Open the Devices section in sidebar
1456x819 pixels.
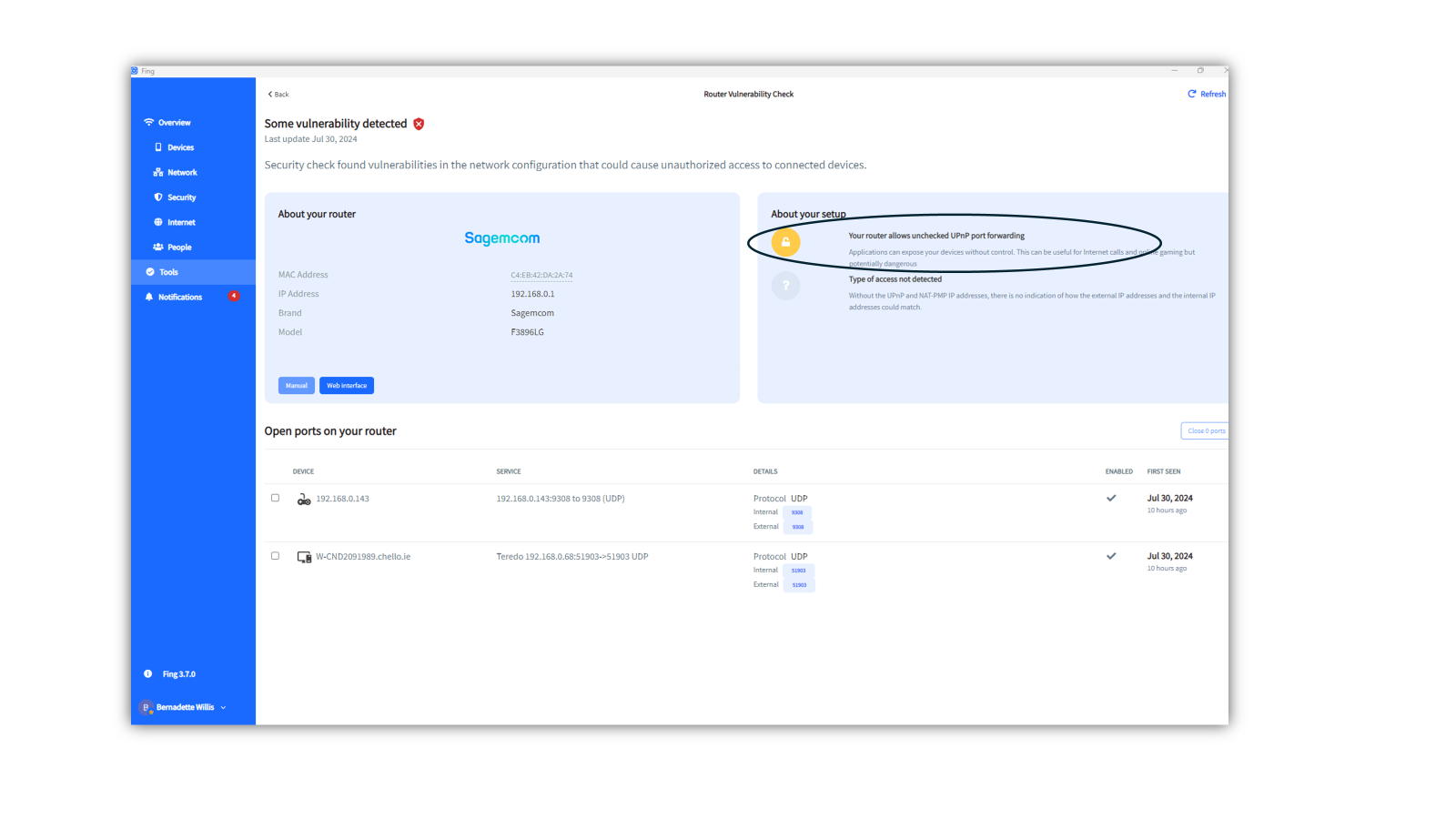tap(180, 147)
